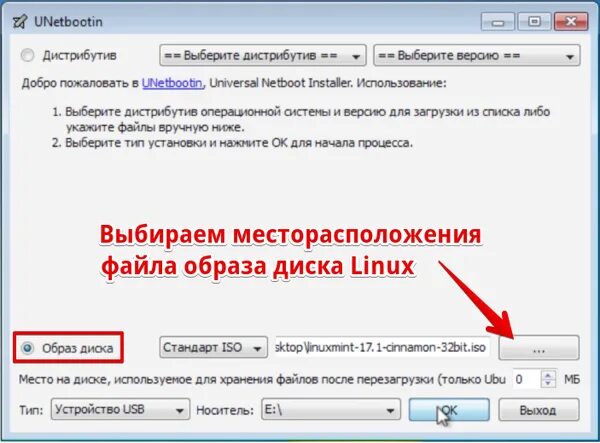
Task: Click the browse button with three dots
Action: click(539, 348)
